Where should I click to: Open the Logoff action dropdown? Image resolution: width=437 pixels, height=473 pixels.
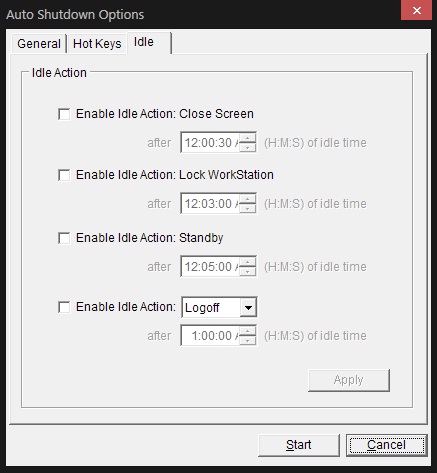coord(248,307)
